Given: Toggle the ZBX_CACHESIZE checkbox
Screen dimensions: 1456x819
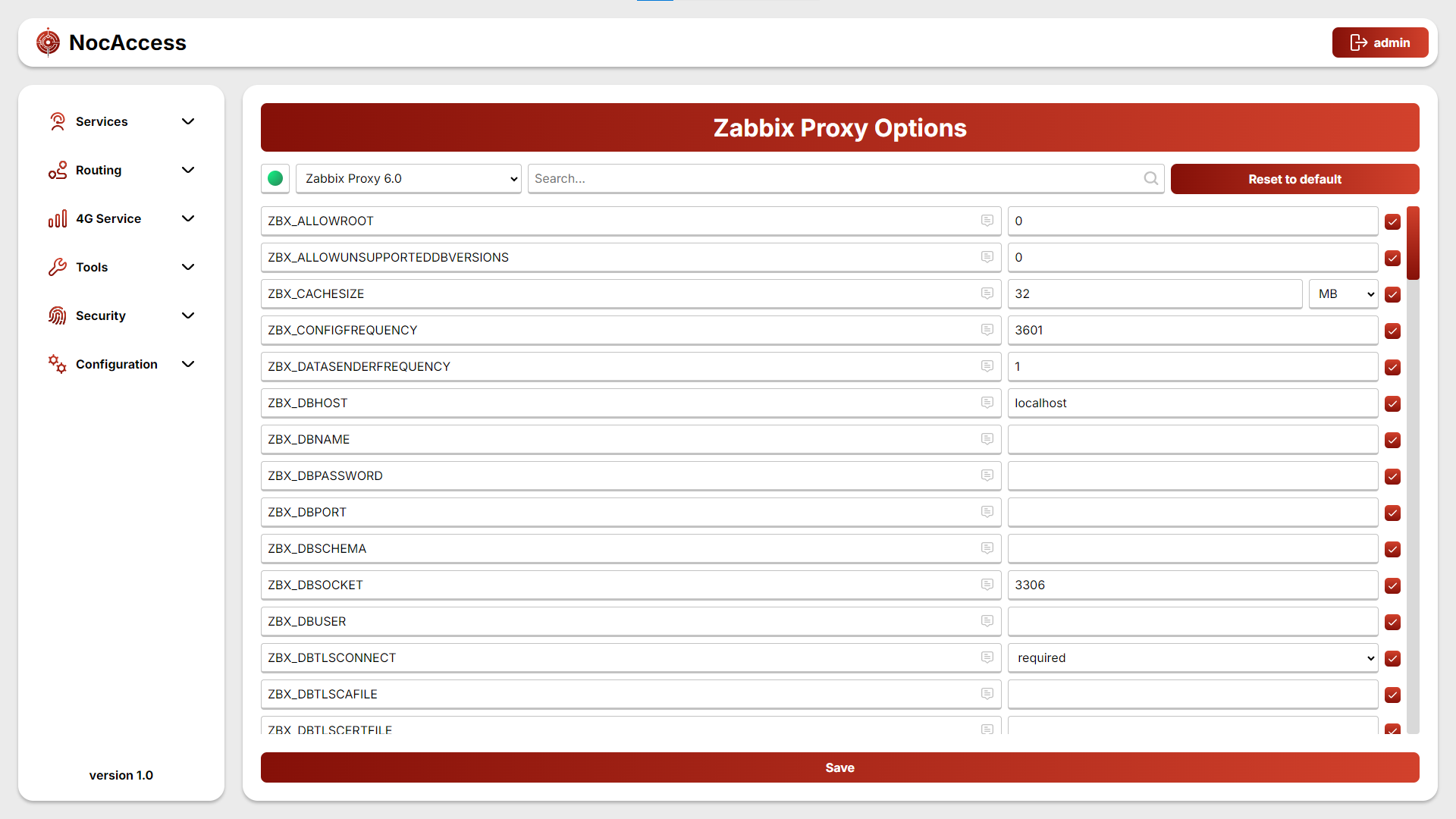Looking at the screenshot, I should (x=1393, y=294).
